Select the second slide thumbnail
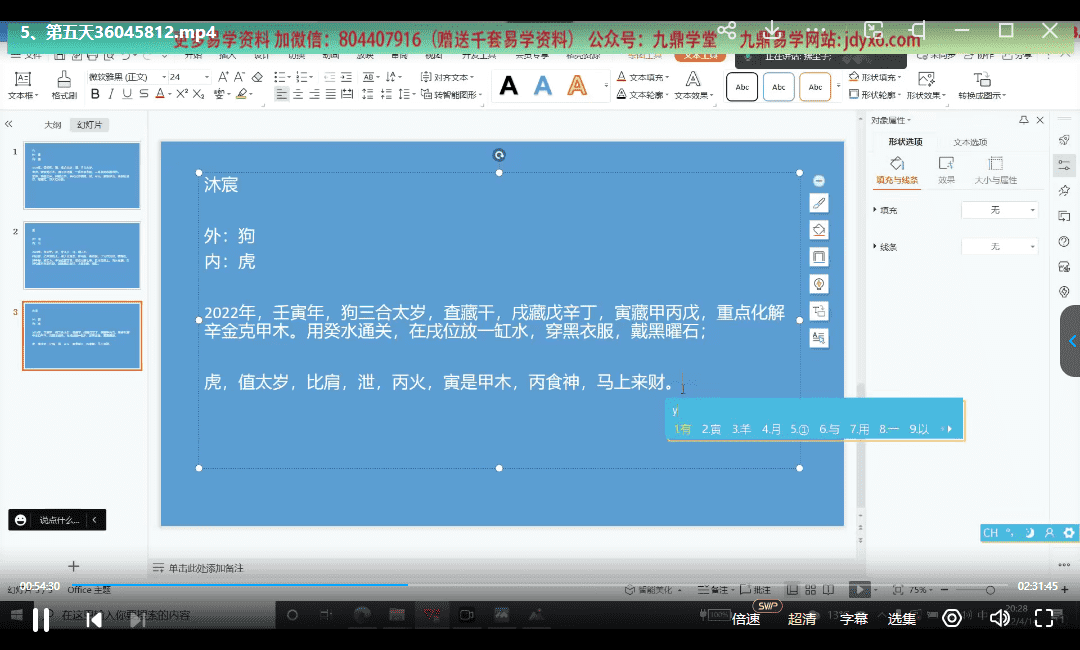The width and height of the screenshot is (1080, 650). pyautogui.click(x=82, y=255)
